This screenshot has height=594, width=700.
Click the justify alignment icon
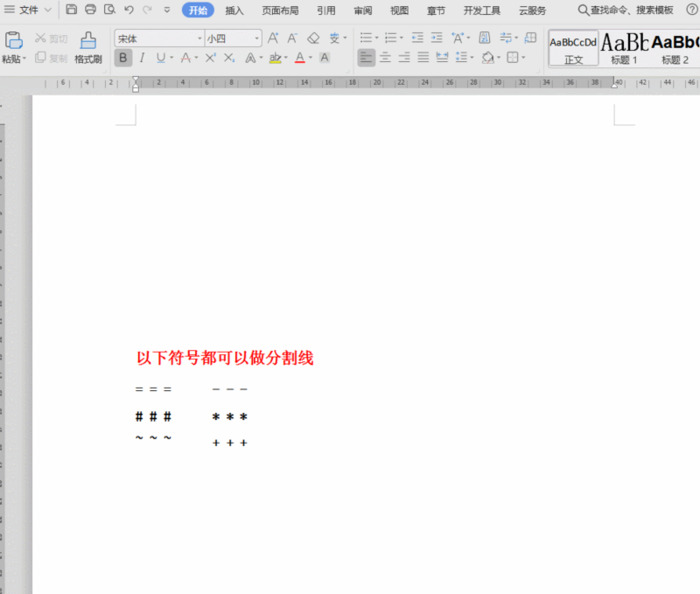pyautogui.click(x=423, y=58)
